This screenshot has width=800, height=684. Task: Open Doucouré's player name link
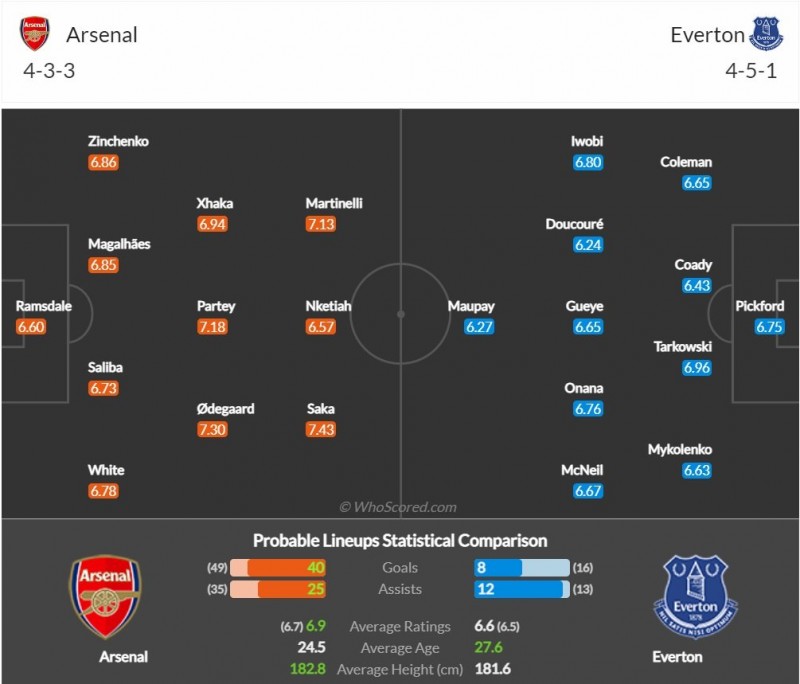[575, 224]
